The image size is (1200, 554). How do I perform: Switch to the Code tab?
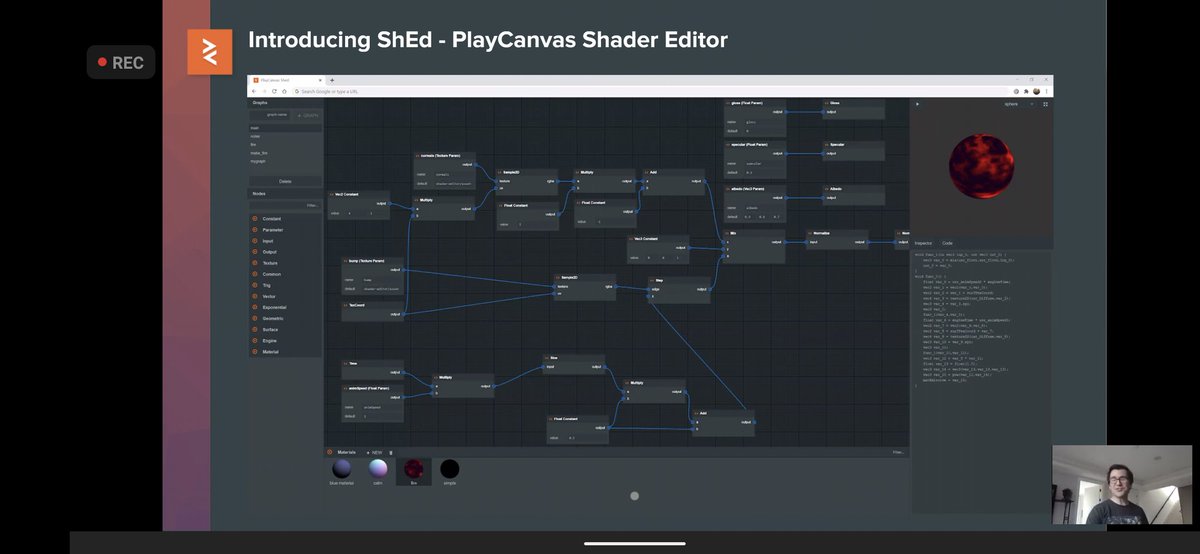(x=947, y=243)
